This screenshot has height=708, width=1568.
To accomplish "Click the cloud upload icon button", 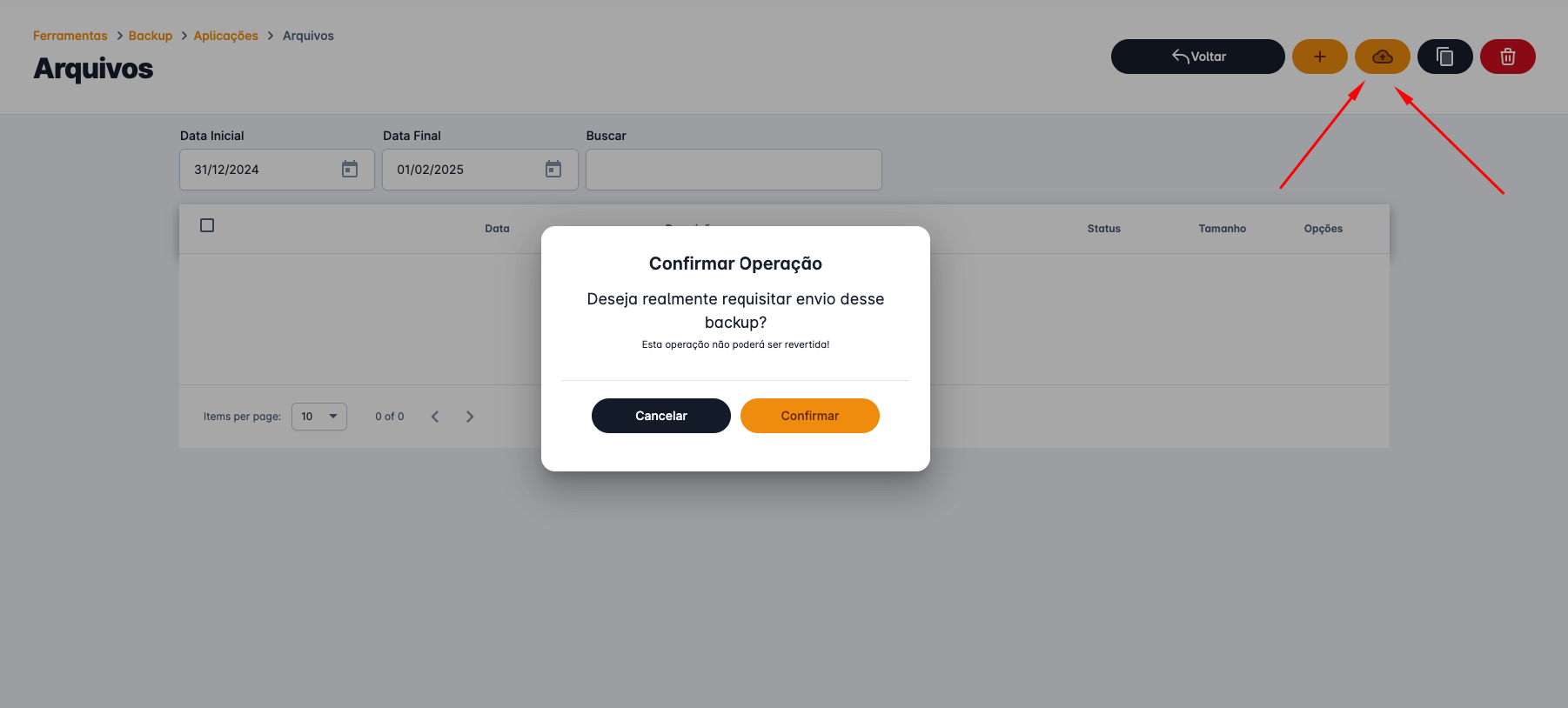I will [1382, 57].
